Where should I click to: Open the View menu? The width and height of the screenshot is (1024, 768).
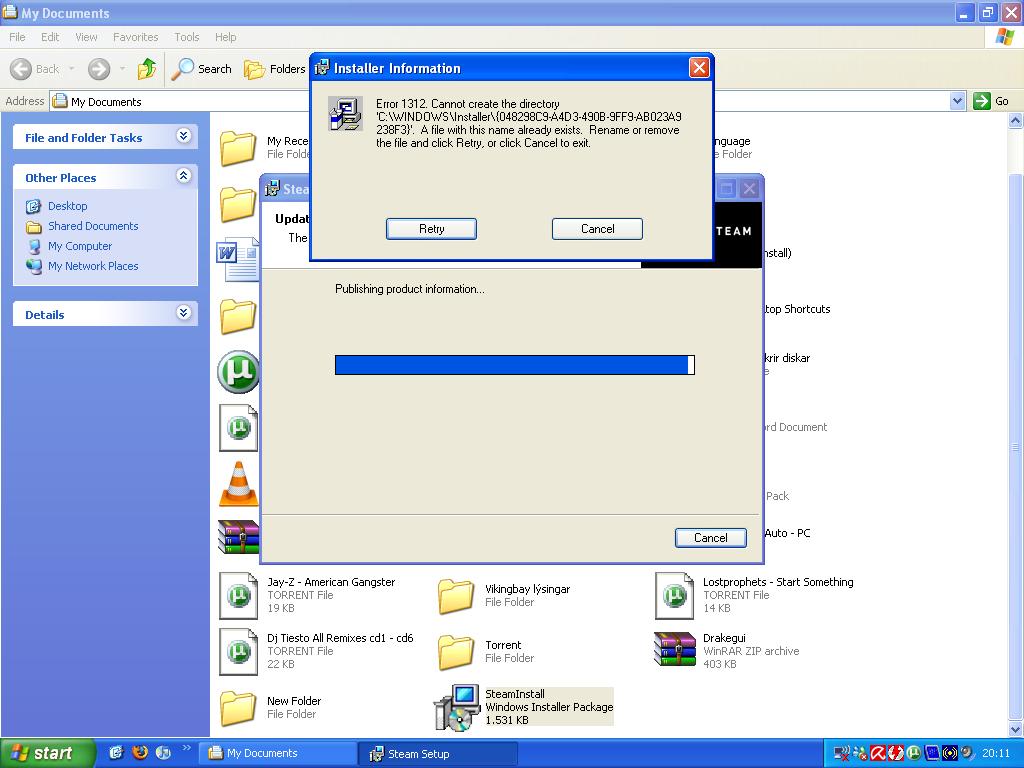coord(86,37)
